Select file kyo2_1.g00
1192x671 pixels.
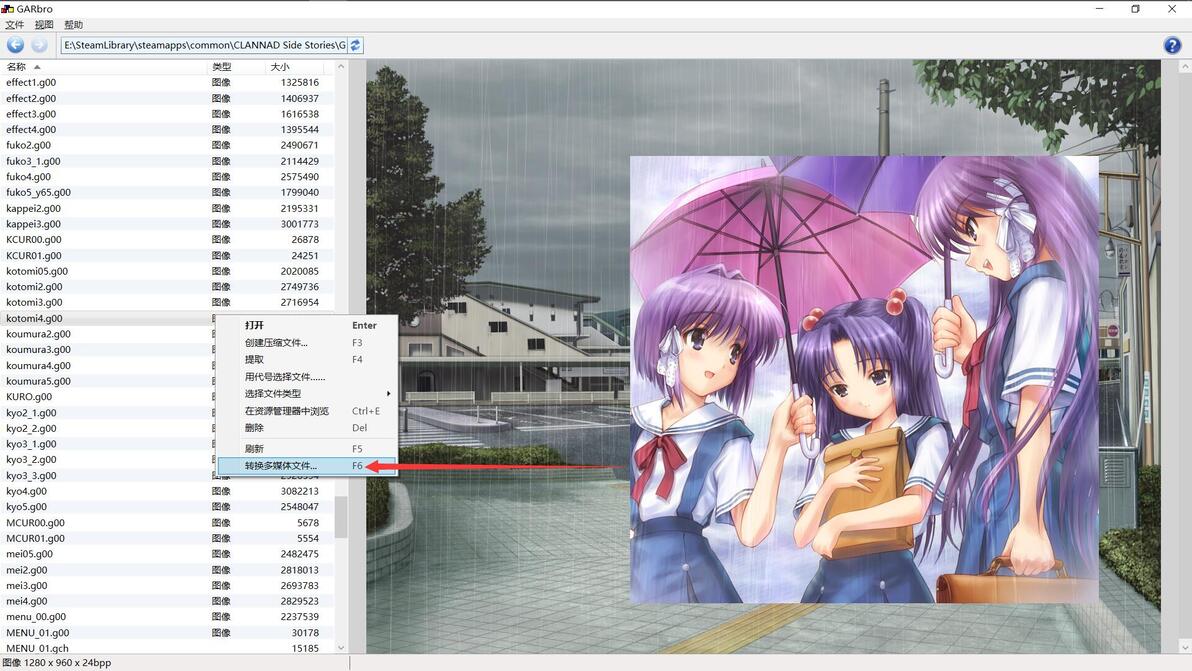tap(31, 413)
